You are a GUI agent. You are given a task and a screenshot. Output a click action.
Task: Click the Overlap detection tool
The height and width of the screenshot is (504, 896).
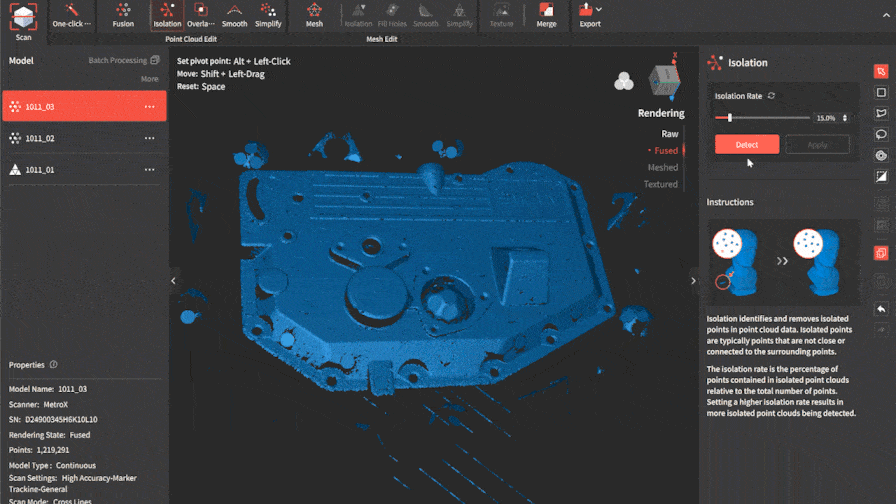(200, 15)
